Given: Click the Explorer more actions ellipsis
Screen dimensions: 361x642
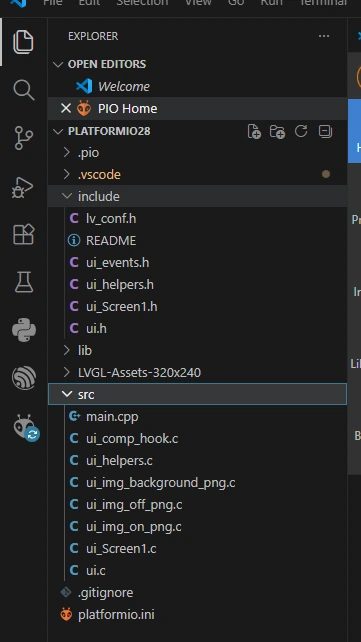Looking at the screenshot, I should click(324, 36).
